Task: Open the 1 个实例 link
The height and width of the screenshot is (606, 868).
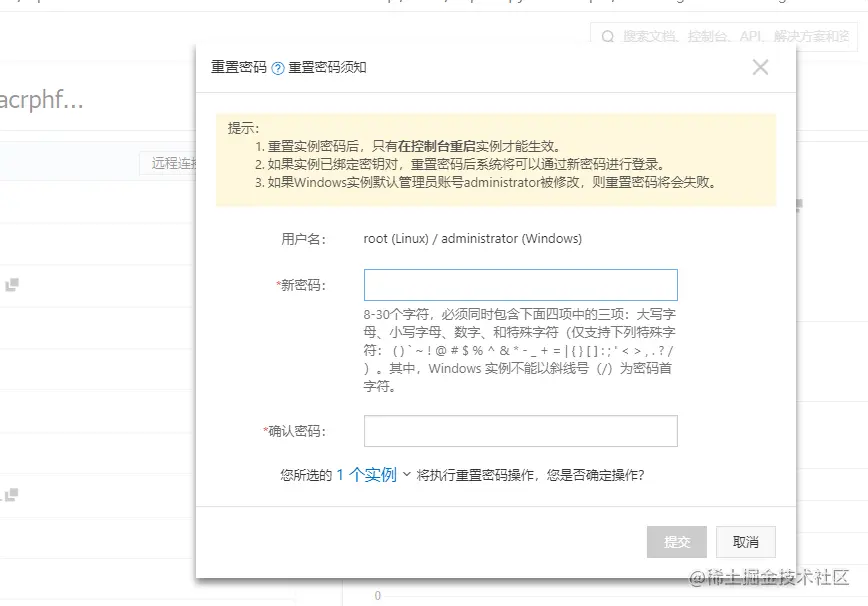Action: 366,475
